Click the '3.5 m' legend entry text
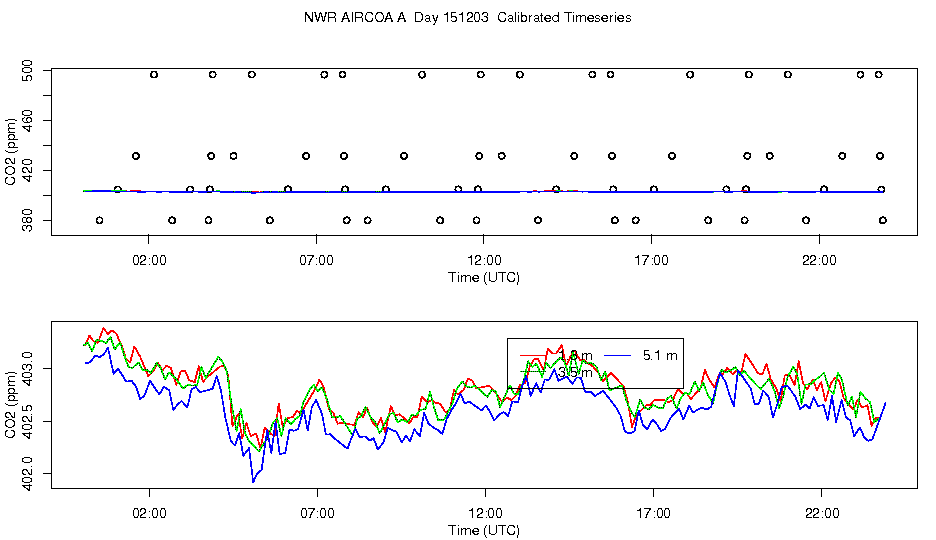 [x=575, y=372]
